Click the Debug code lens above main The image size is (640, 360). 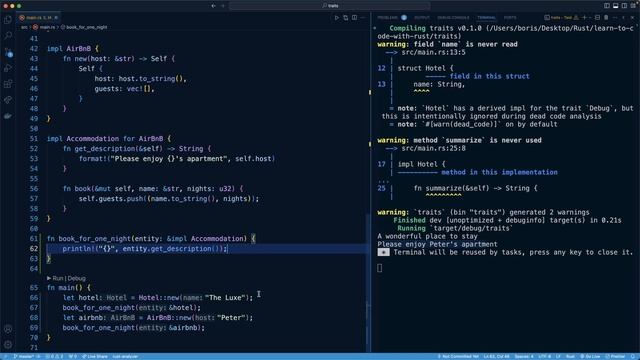click(x=77, y=278)
